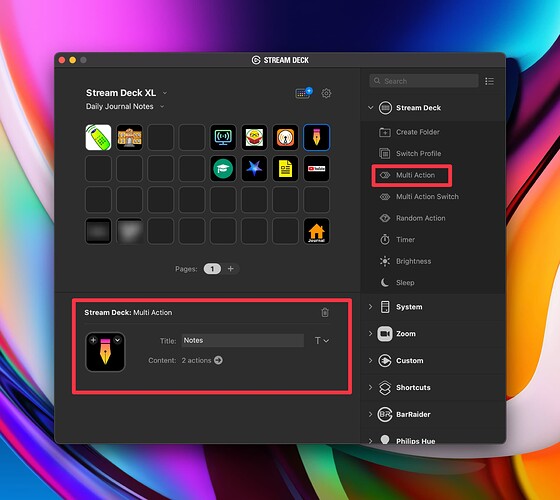The image size is (560, 500).
Task: Open the Stream Deck XL device dropdown
Action: (165, 93)
